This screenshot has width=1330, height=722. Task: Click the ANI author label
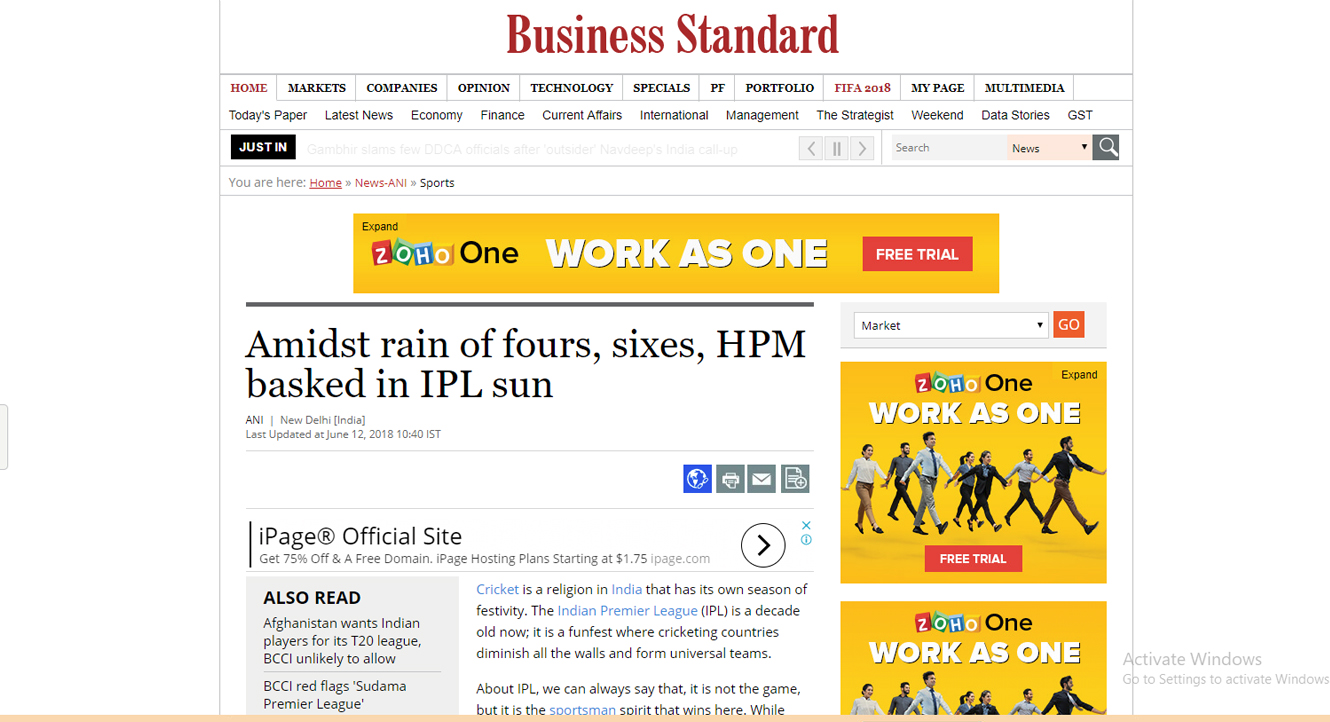(254, 420)
